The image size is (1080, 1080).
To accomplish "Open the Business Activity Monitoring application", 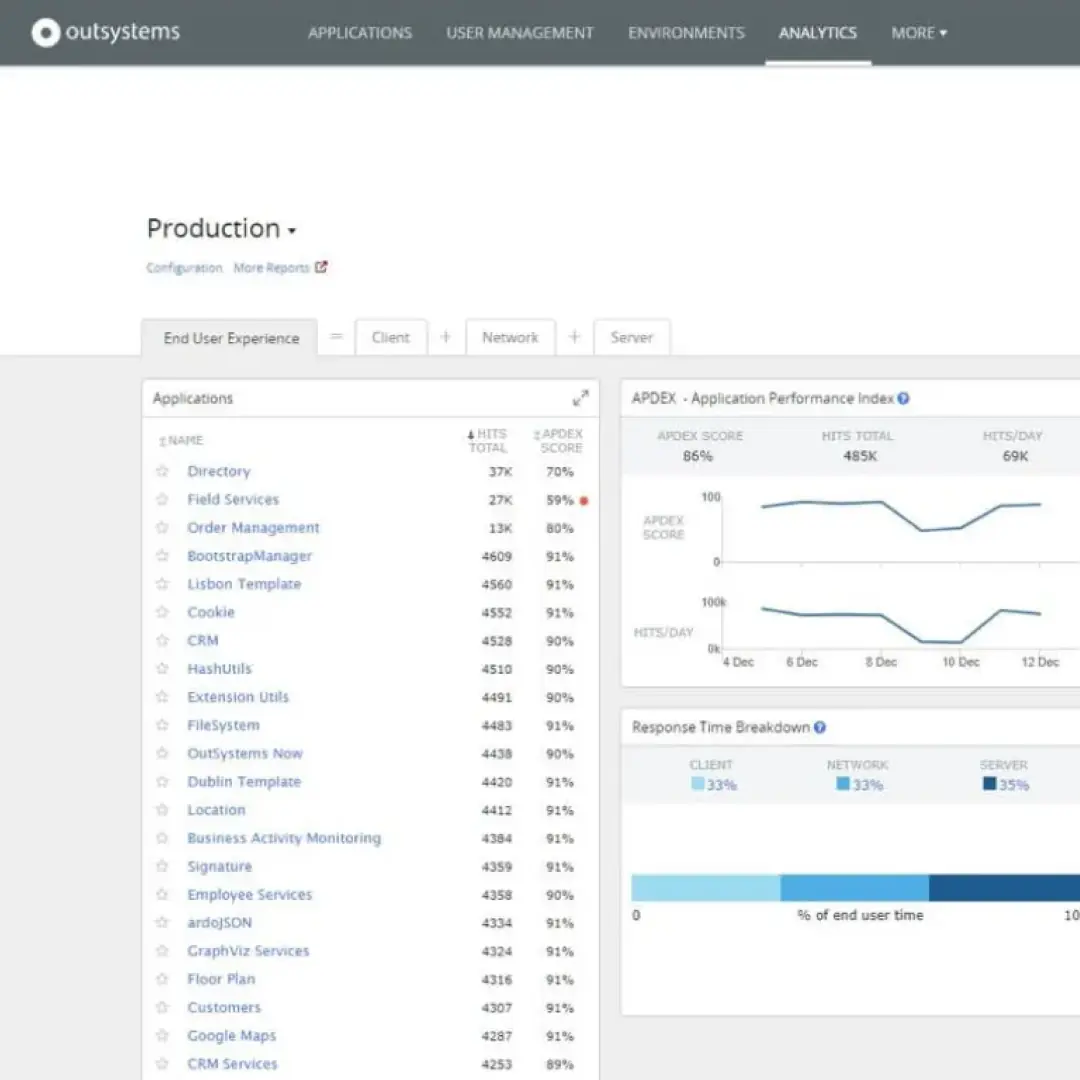I will (x=284, y=838).
